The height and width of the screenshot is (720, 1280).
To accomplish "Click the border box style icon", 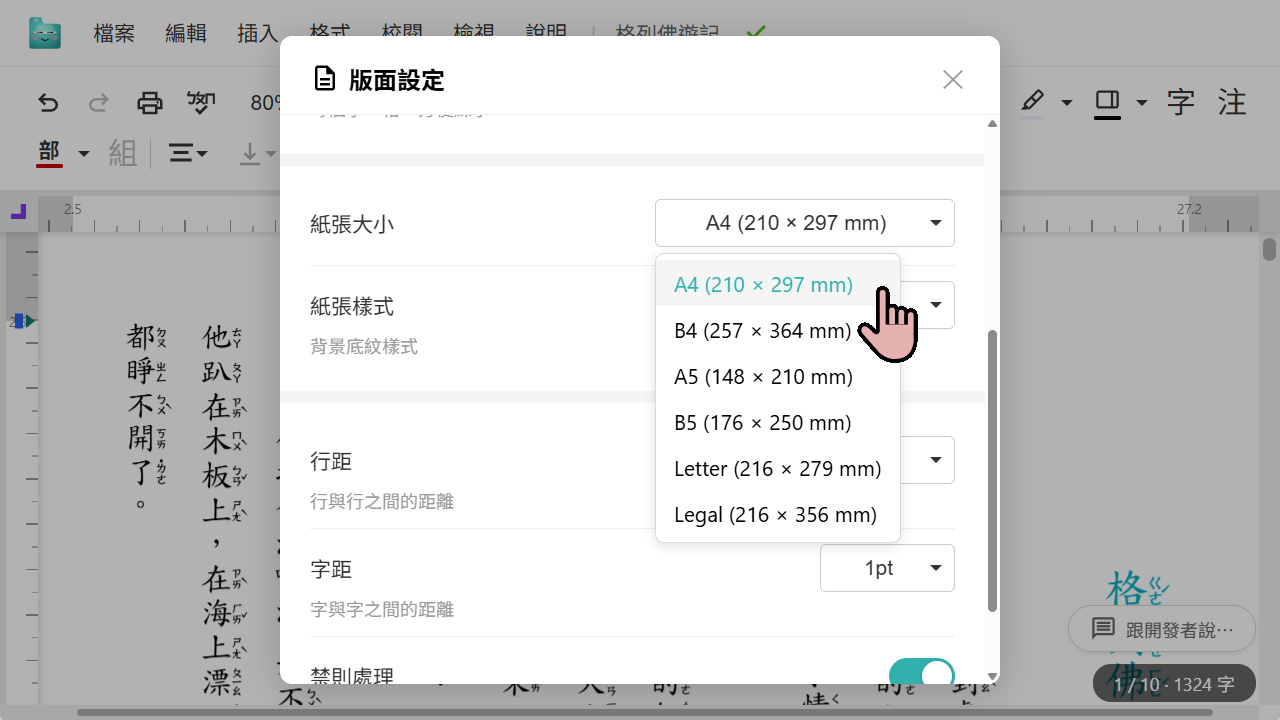I will pyautogui.click(x=1107, y=102).
